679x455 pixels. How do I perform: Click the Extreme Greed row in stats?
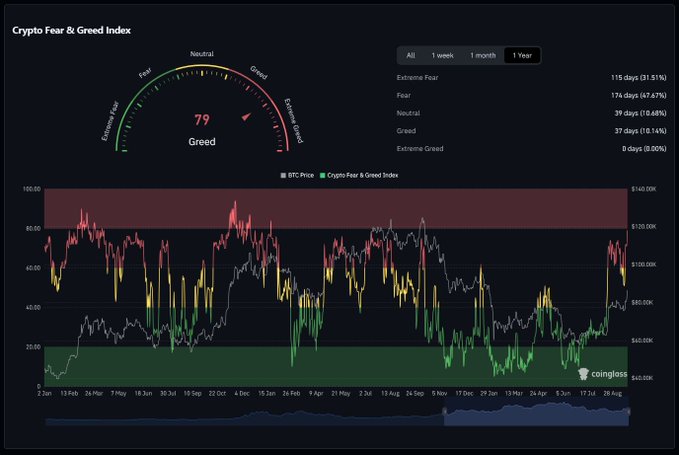point(531,148)
